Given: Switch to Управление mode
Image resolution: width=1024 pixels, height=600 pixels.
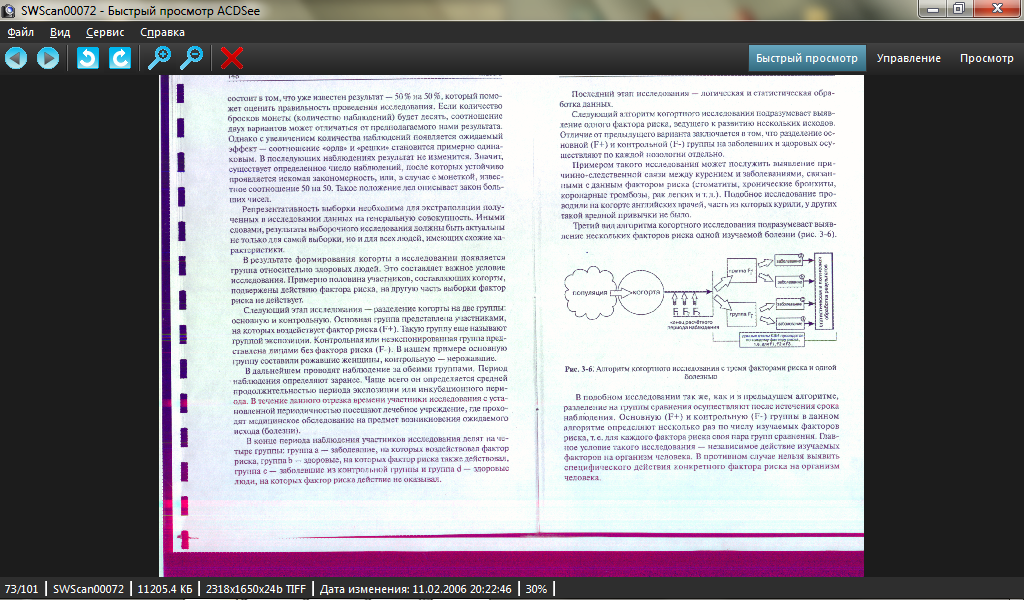Looking at the screenshot, I should 908,58.
